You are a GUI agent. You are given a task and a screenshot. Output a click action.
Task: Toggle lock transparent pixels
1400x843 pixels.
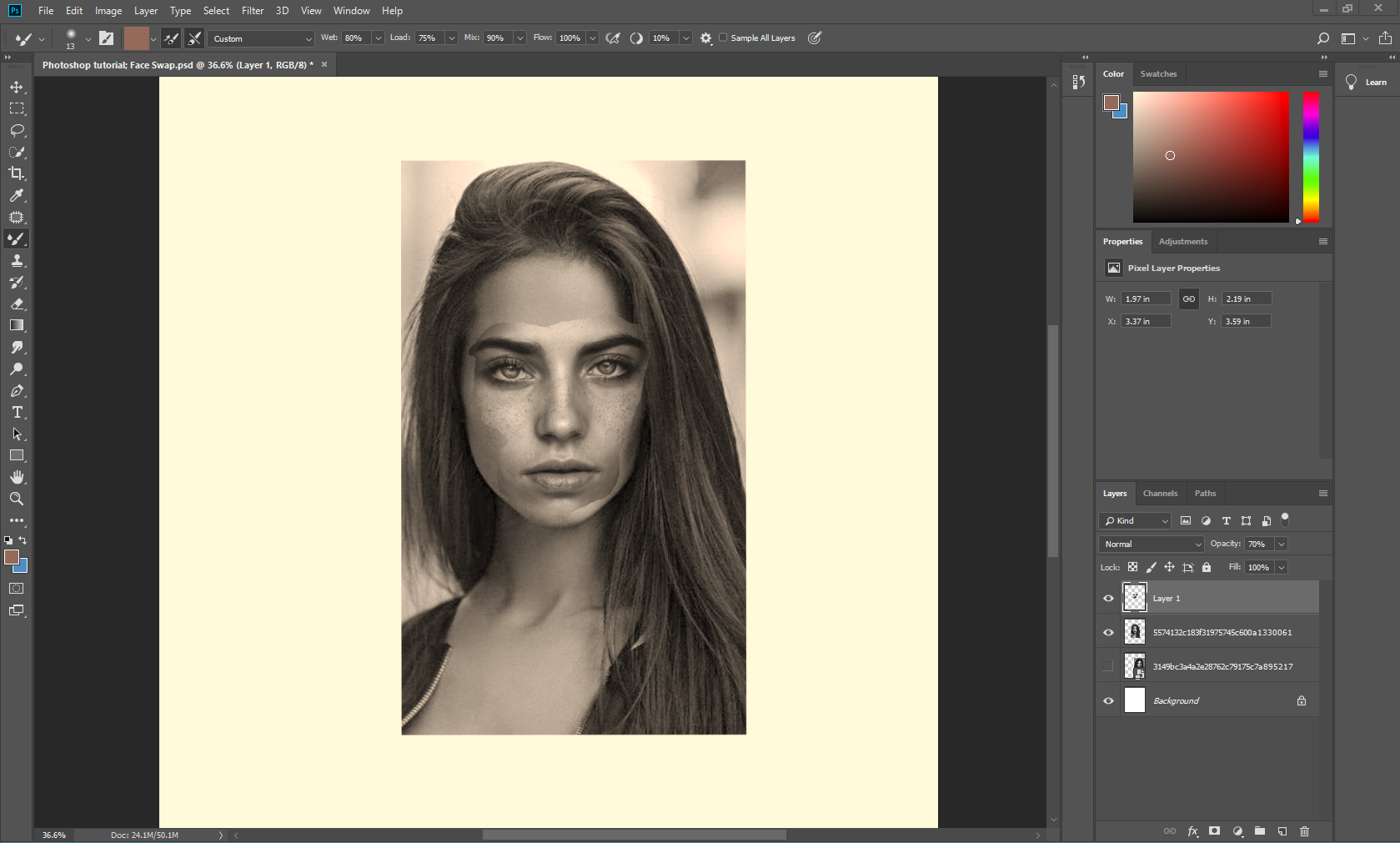(x=1132, y=567)
